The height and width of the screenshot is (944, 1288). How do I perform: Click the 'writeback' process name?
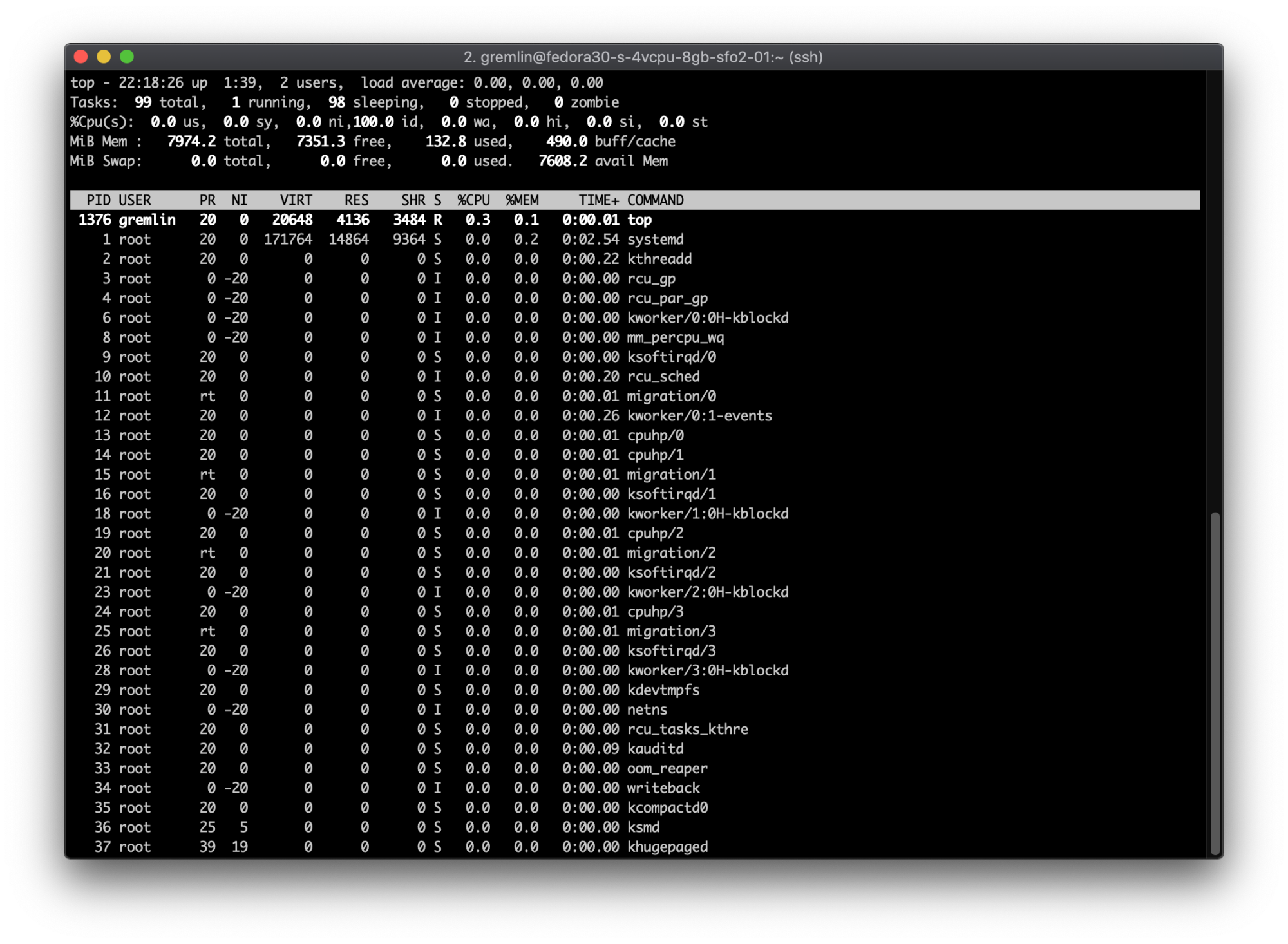663,788
